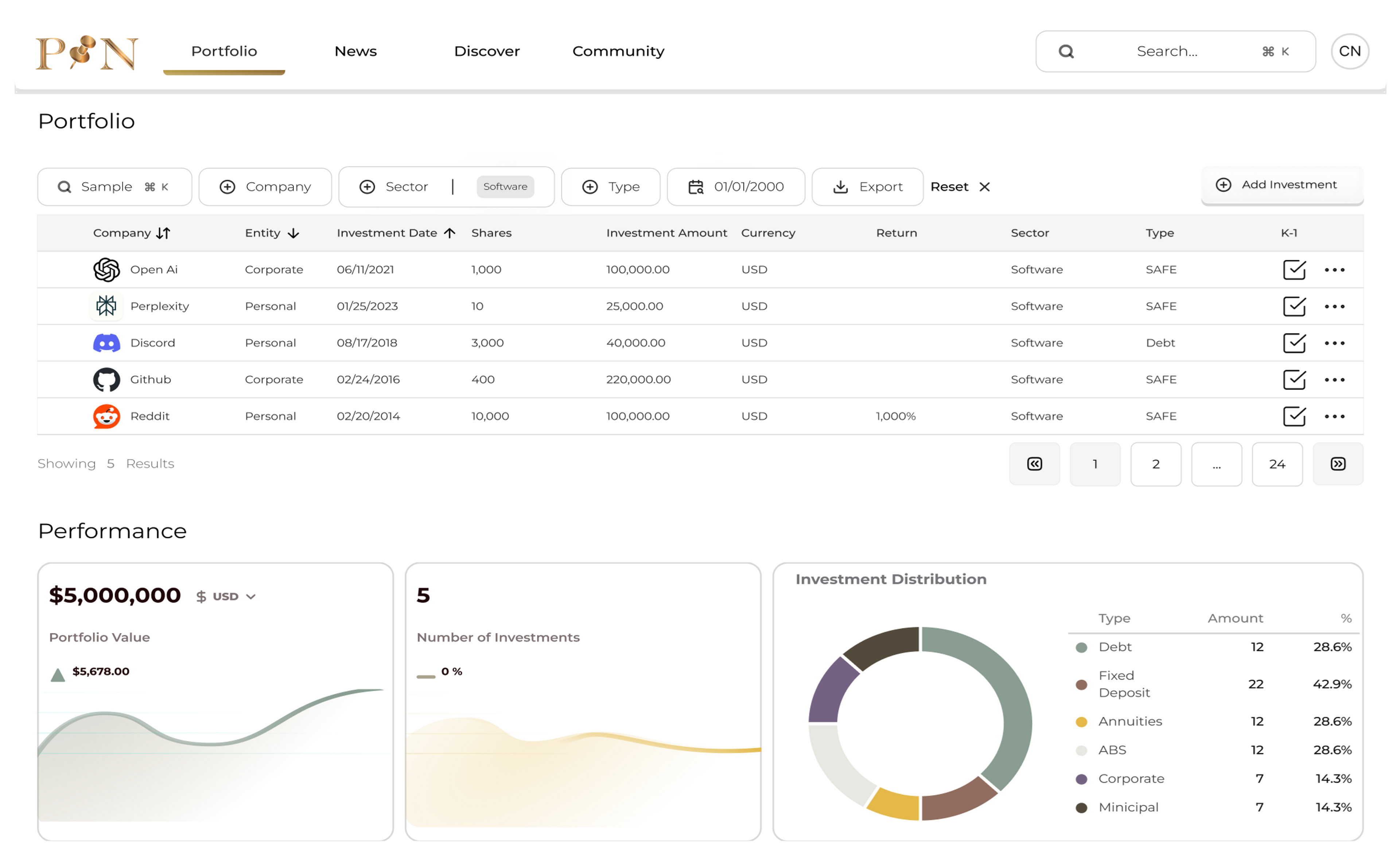
Task: Toggle the K-1 checkbox for Perplexity
Action: (1294, 307)
